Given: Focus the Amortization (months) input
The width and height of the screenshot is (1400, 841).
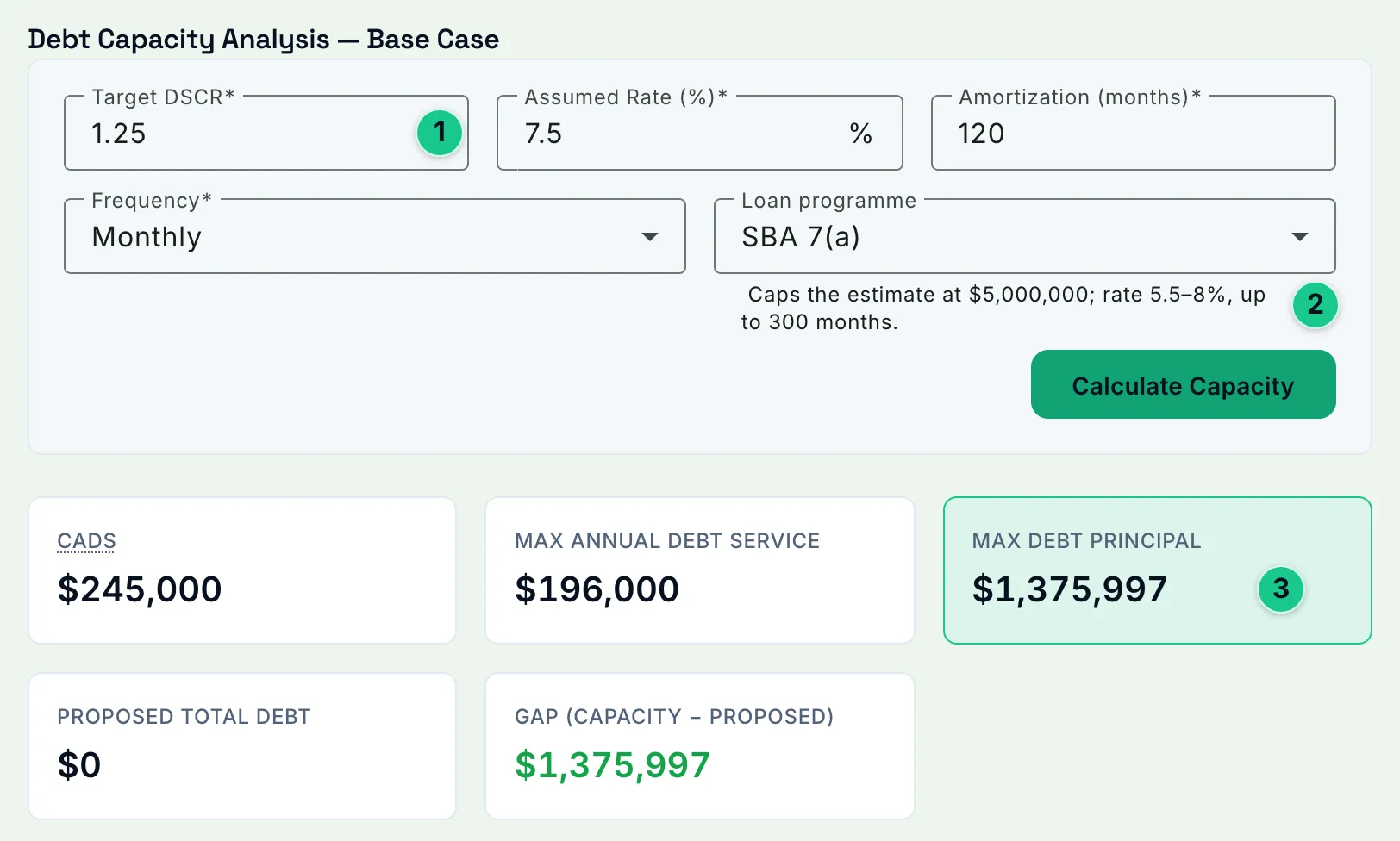Looking at the screenshot, I should coord(1133,134).
